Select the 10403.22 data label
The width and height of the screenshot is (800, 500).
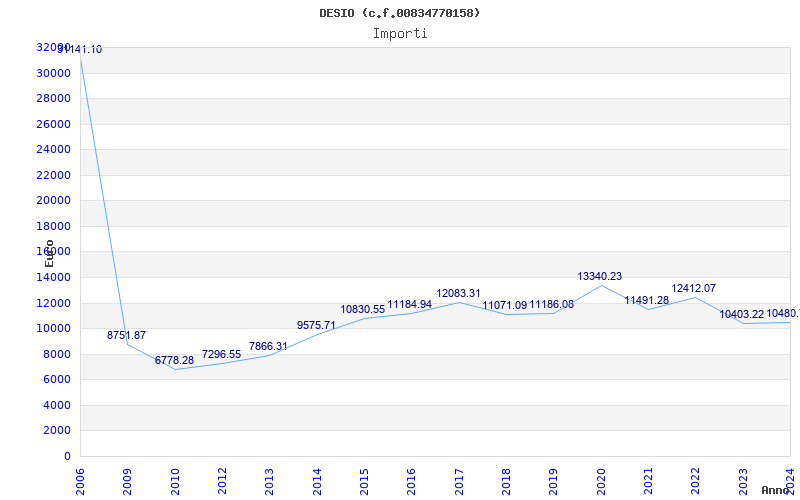(x=742, y=314)
